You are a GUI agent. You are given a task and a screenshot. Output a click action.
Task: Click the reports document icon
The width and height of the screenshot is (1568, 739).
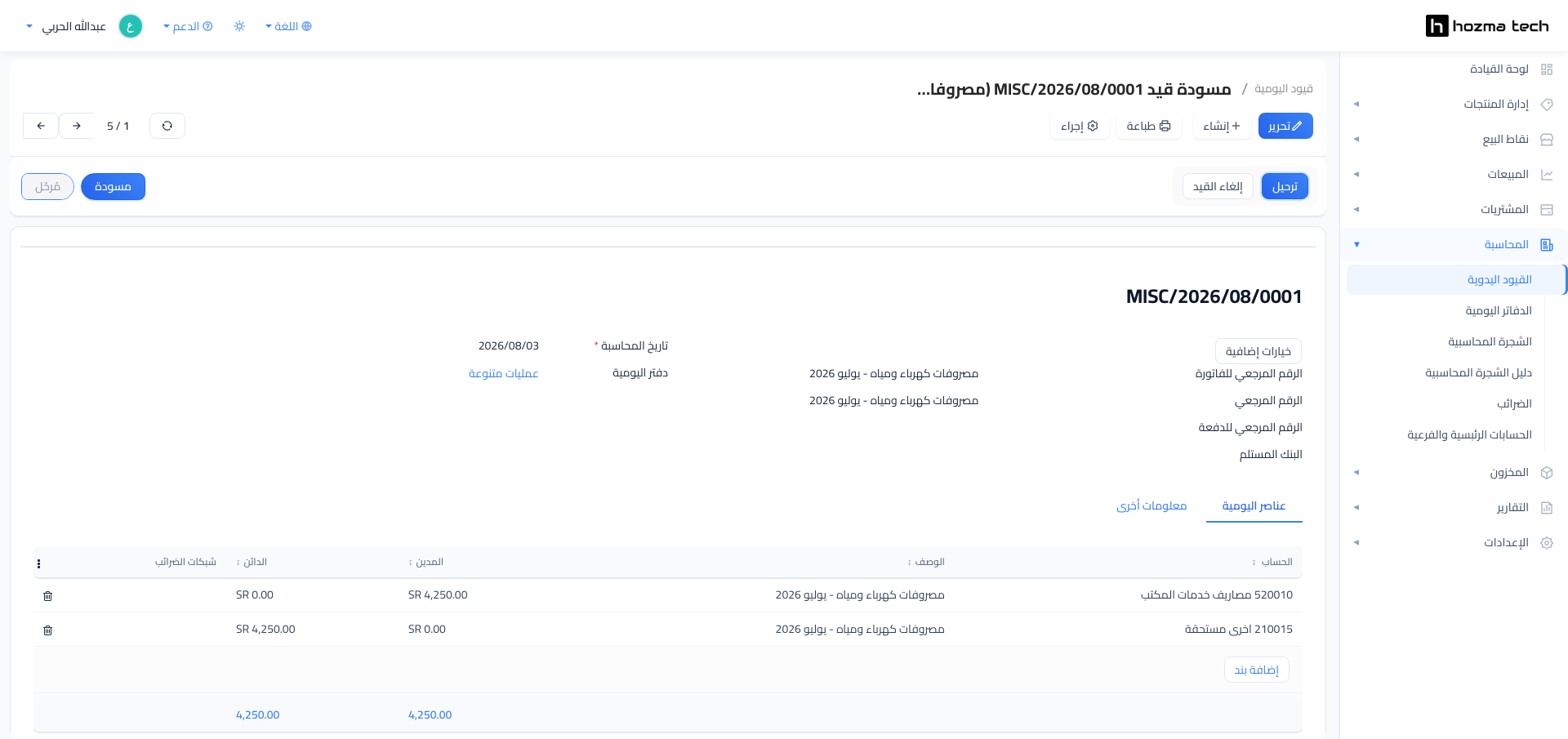(x=1546, y=508)
